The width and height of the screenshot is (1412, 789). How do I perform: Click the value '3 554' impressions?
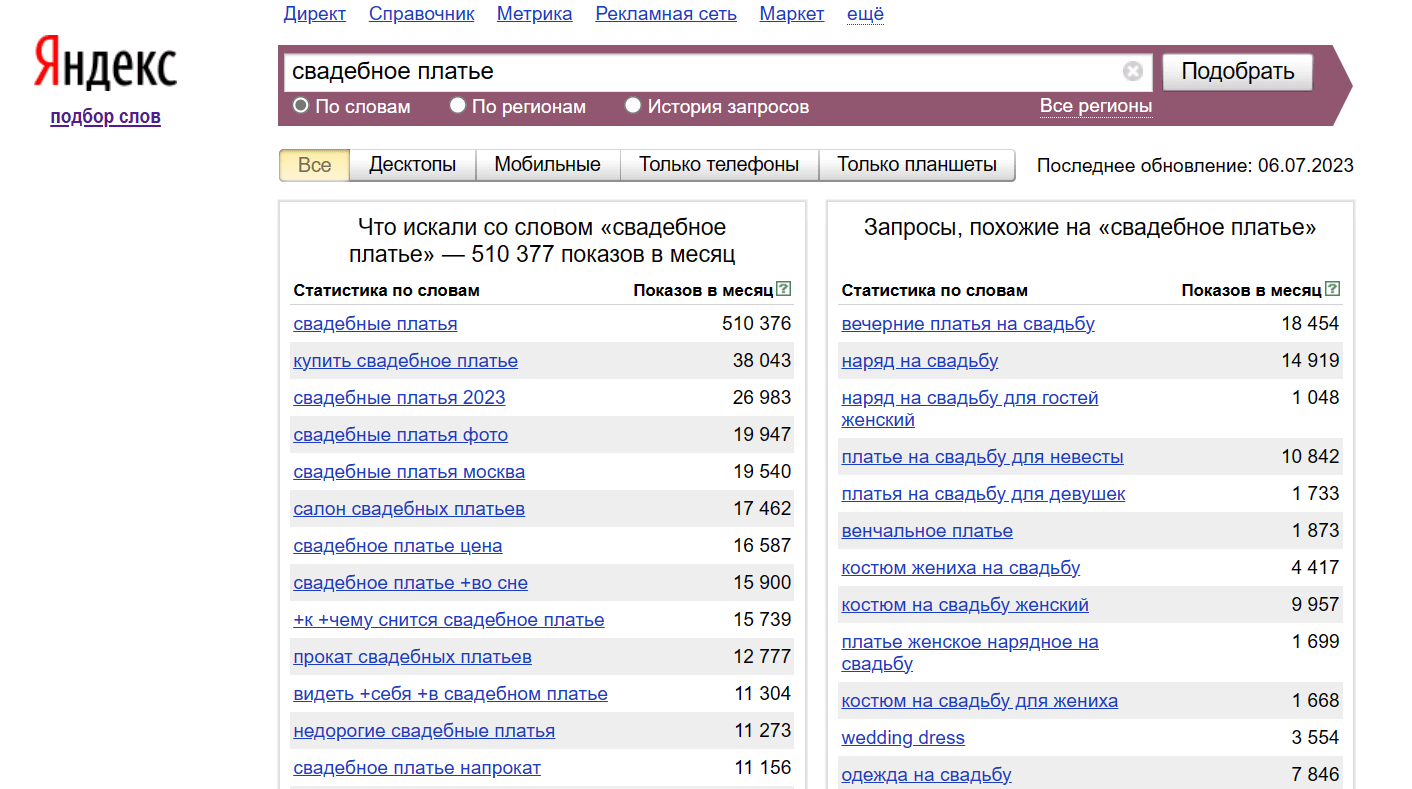[x=1315, y=738]
